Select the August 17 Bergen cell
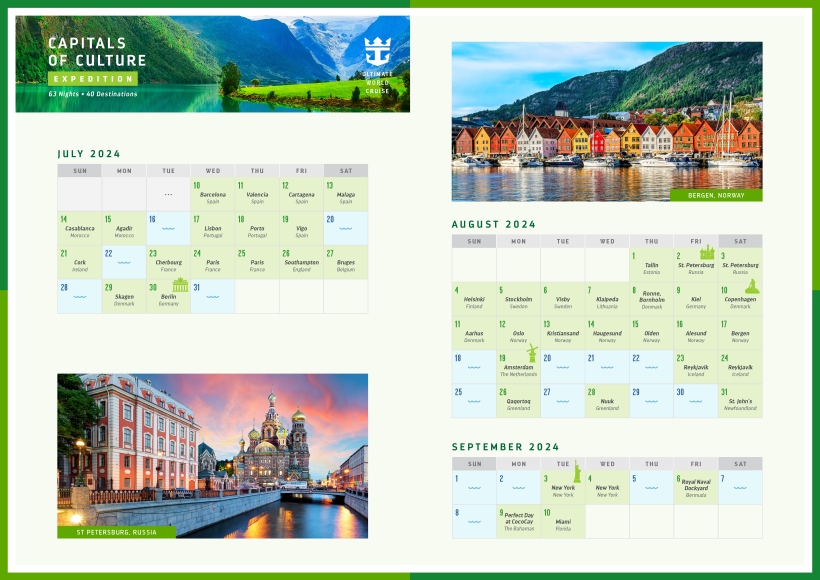 (x=741, y=333)
